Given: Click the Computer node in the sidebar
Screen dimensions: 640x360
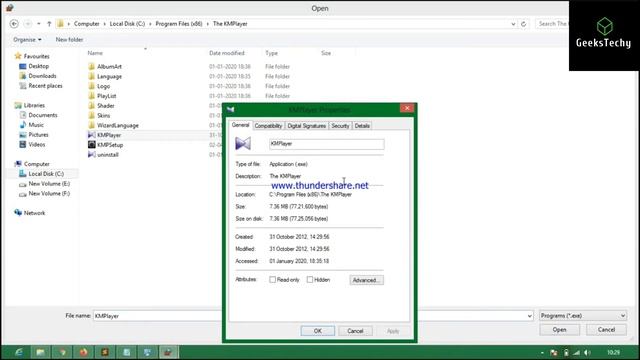Looking at the screenshot, I should [36, 164].
